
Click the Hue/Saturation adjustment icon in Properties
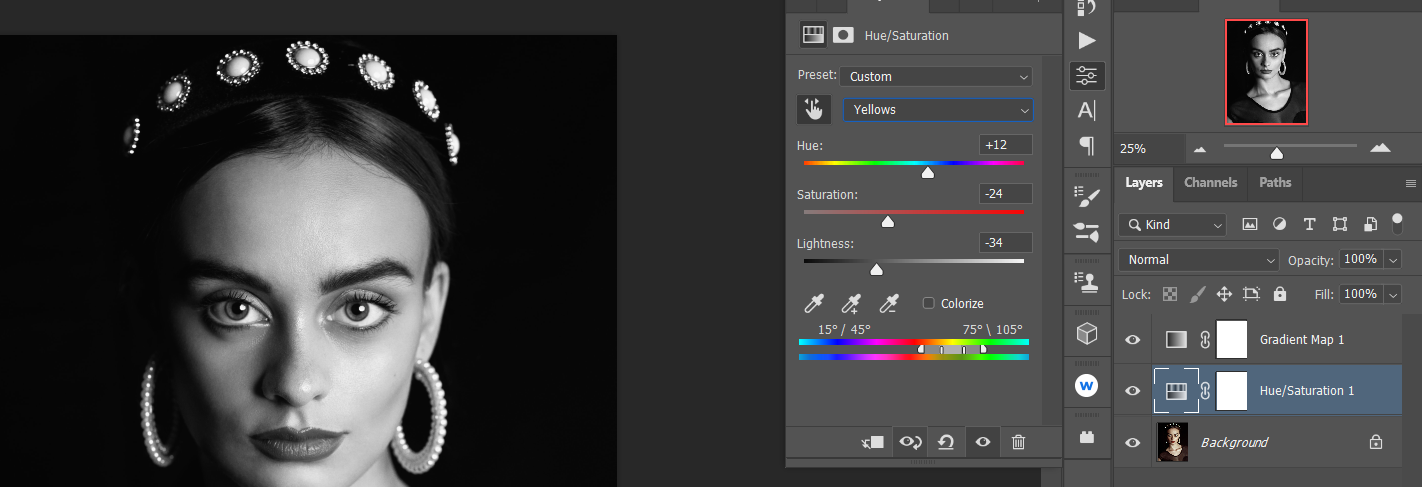tap(813, 35)
